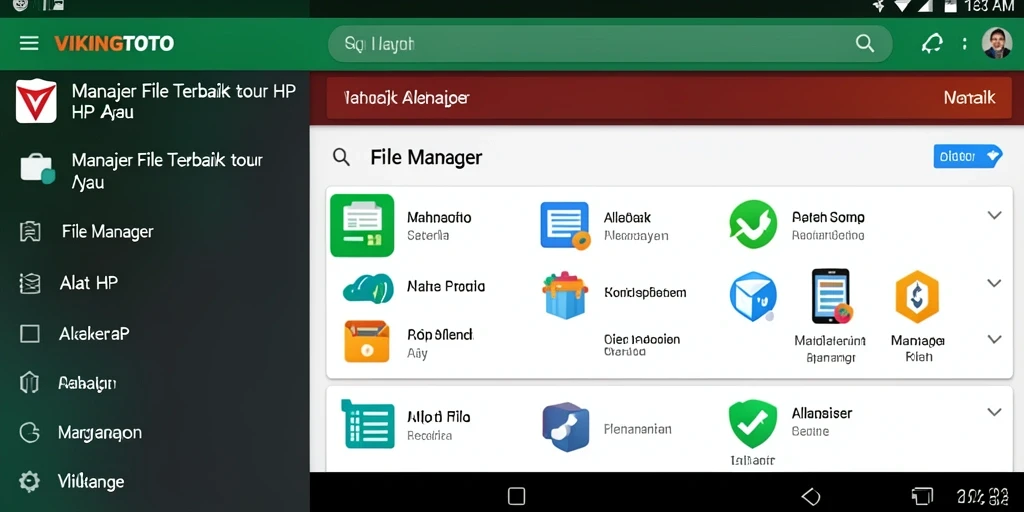Click the red V shield app icon
Screen dimensions: 1024x512
[36, 101]
